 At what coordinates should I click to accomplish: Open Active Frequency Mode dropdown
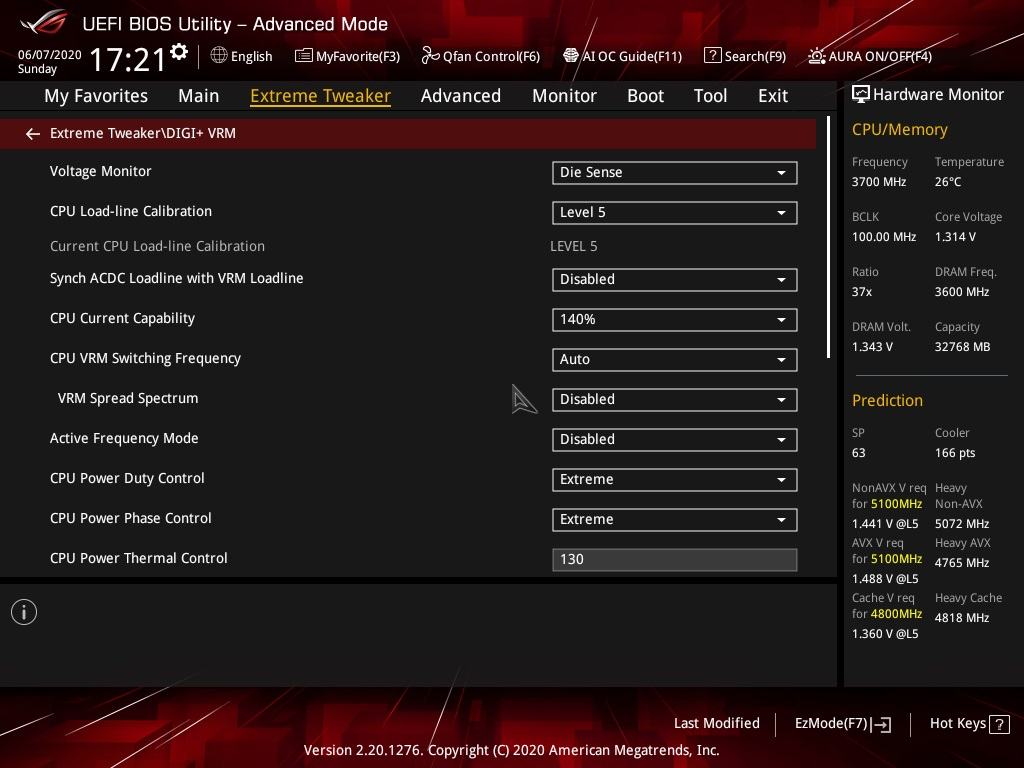pos(674,440)
